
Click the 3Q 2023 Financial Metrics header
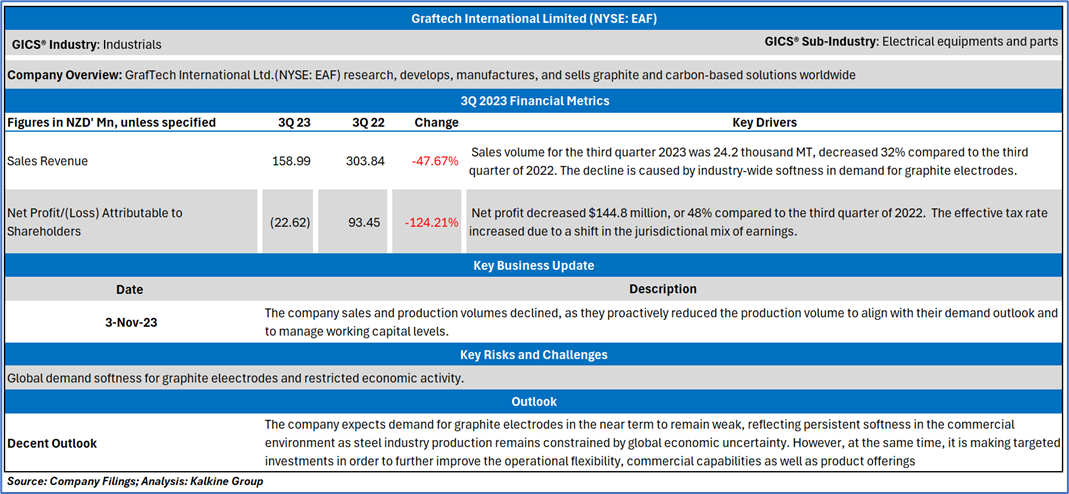(534, 101)
